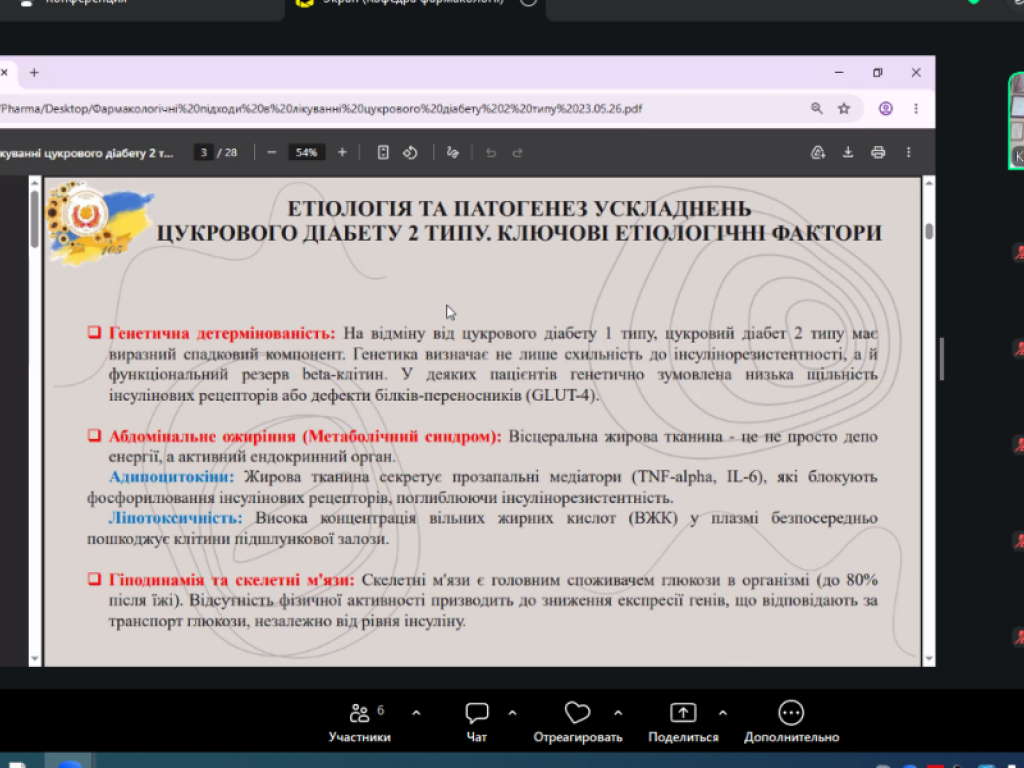Redo the PDF annotation

(517, 152)
